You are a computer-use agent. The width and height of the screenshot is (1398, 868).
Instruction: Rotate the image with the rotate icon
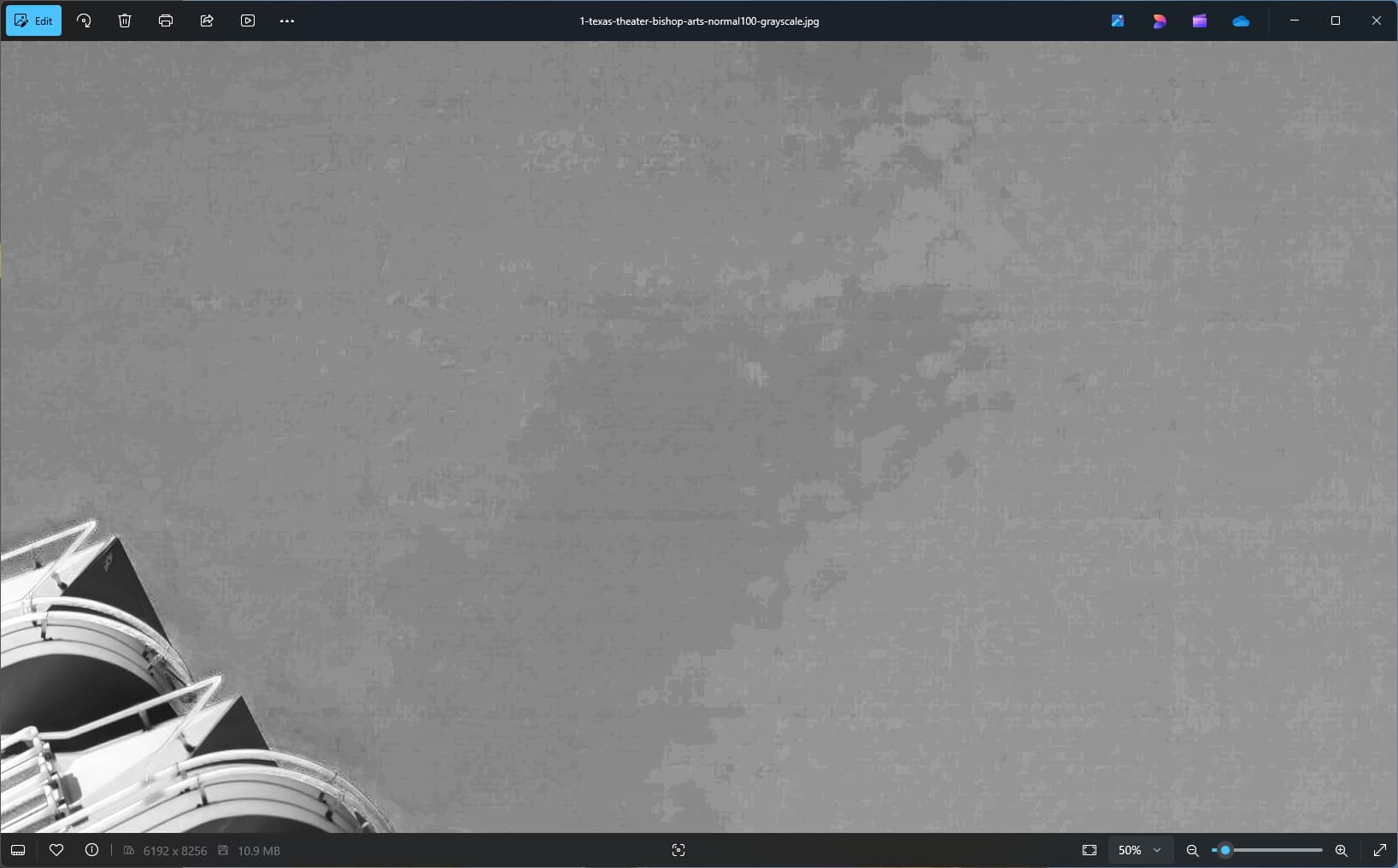click(84, 21)
